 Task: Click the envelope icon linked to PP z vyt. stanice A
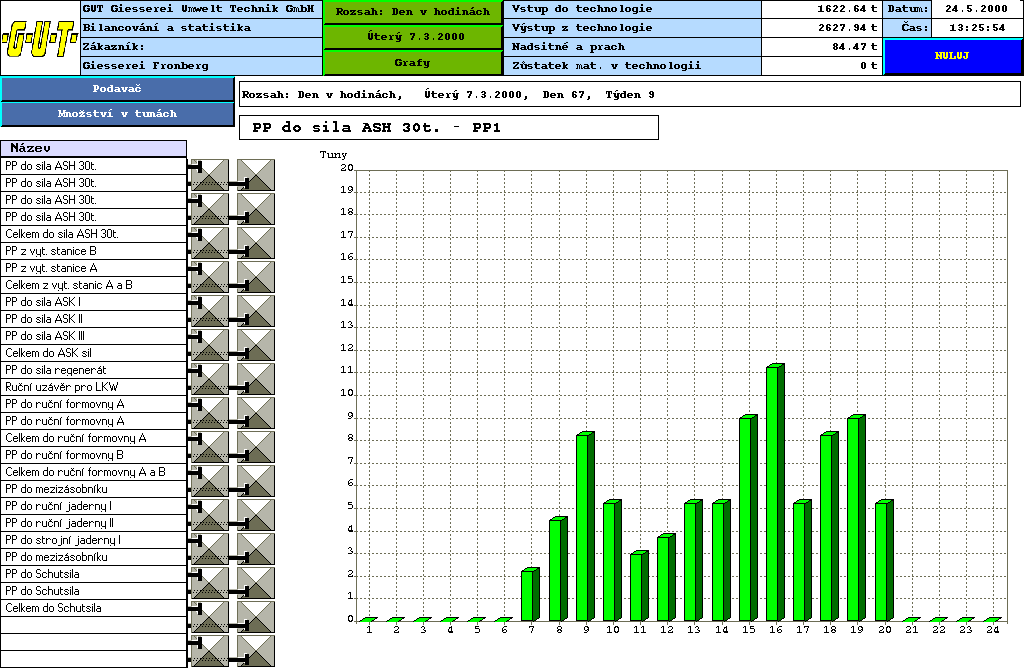pyautogui.click(x=210, y=277)
